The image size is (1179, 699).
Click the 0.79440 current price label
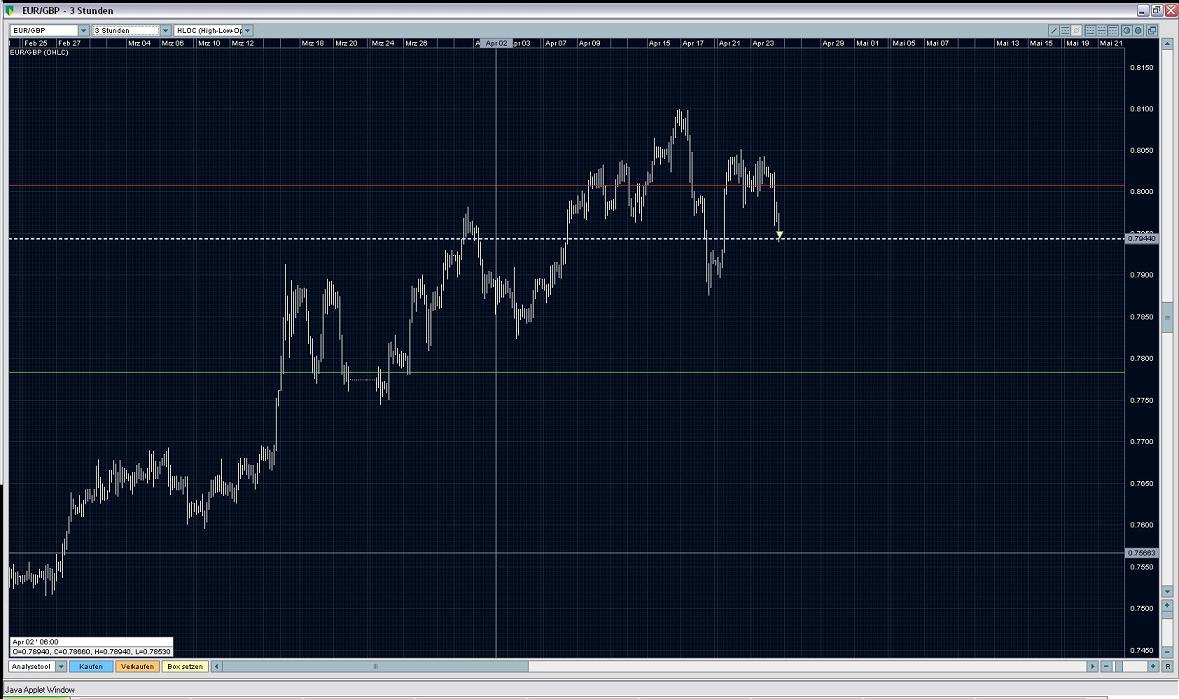(1142, 238)
